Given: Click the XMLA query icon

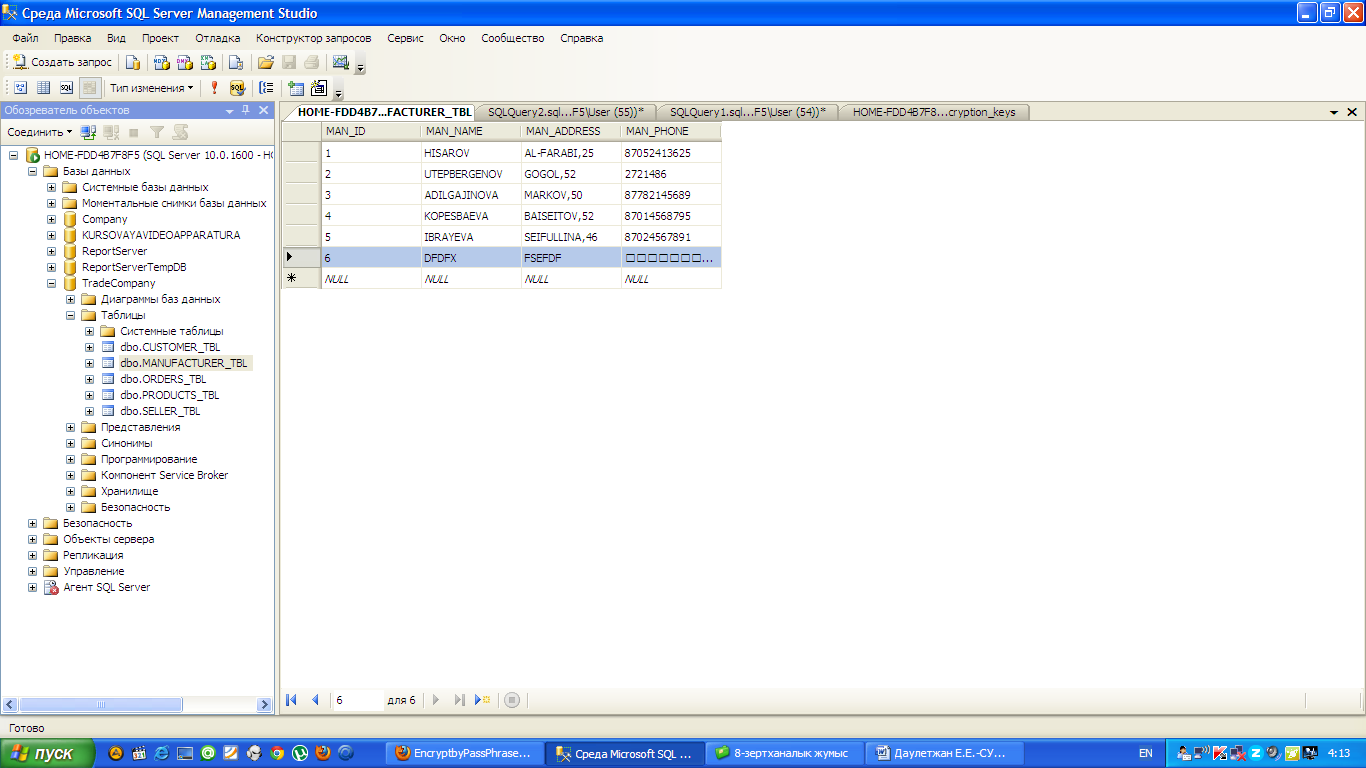Looking at the screenshot, I should (208, 62).
